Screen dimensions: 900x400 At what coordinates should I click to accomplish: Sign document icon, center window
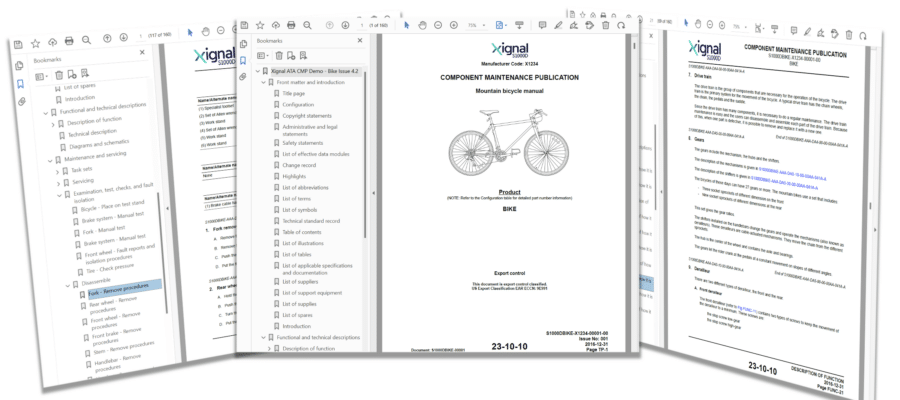click(x=573, y=25)
